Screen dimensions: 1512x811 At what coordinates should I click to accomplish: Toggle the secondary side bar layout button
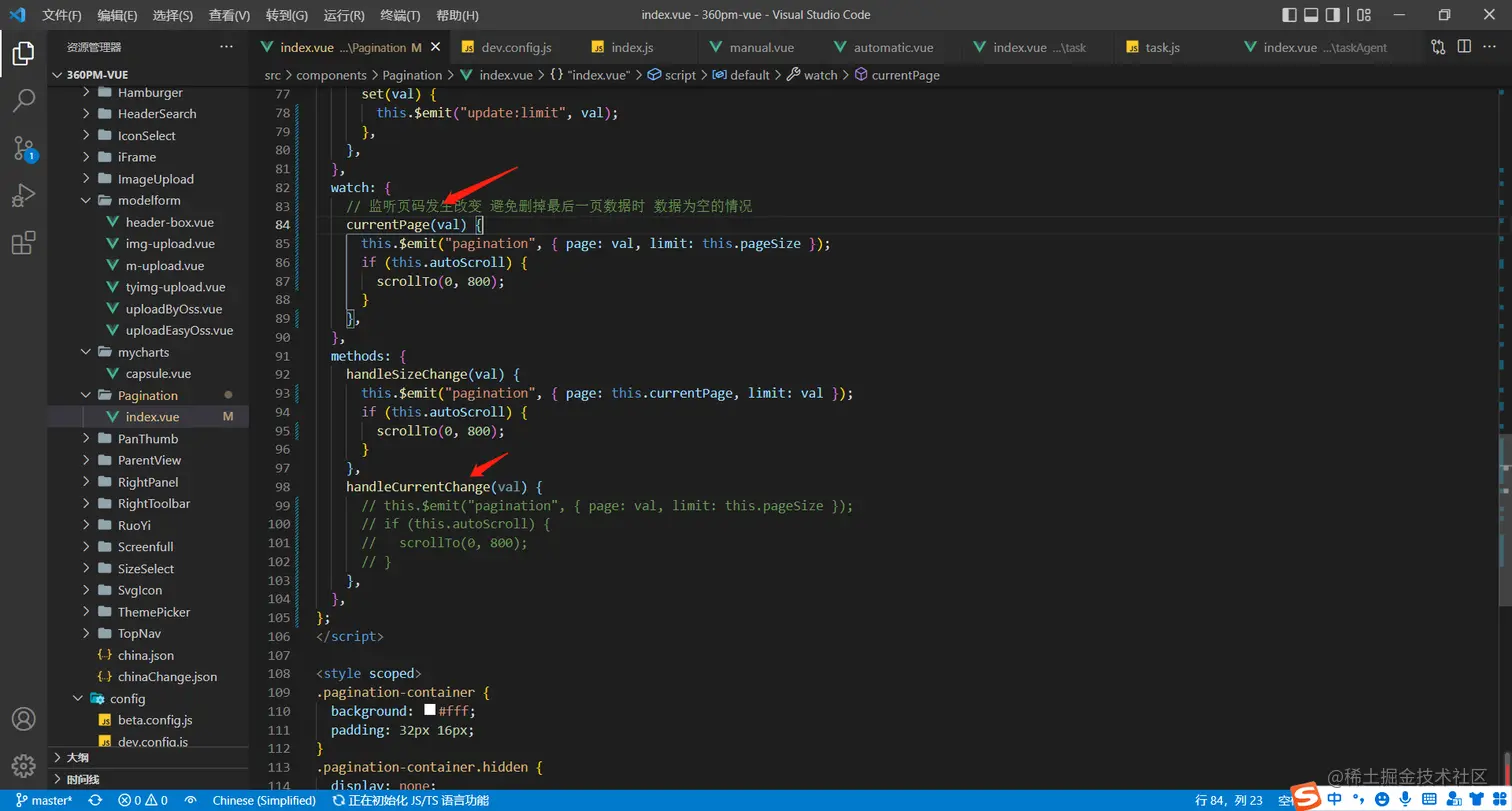[x=1333, y=15]
